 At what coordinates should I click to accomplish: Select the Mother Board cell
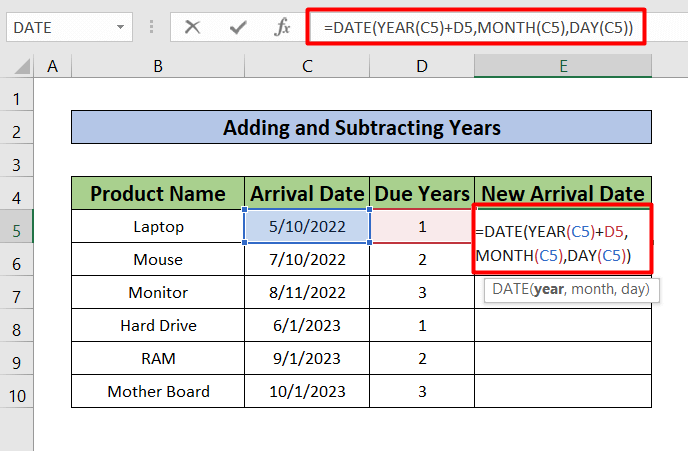pyautogui.click(x=158, y=392)
